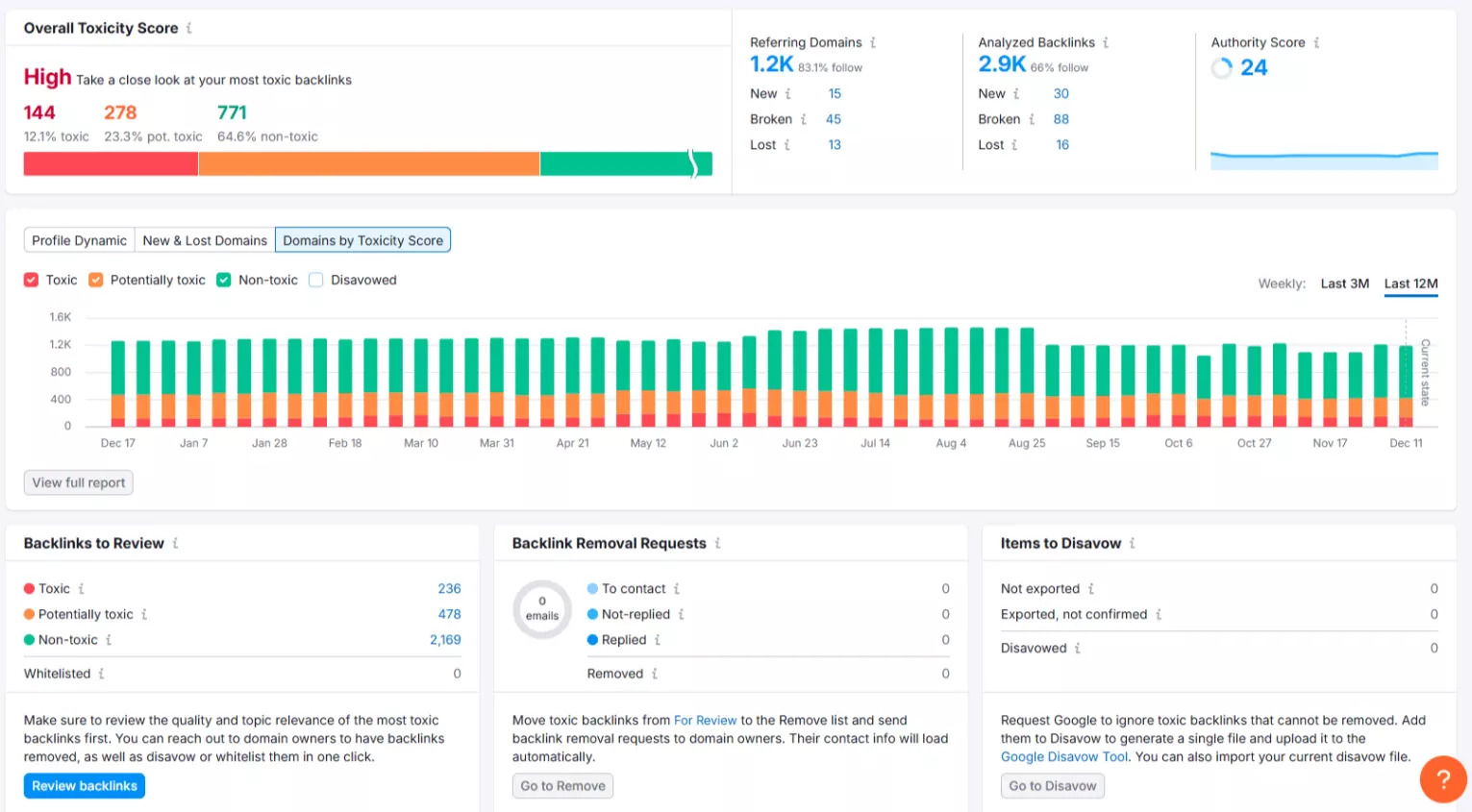
Task: Open the Referring Domains info tooltip icon
Action: tap(875, 42)
